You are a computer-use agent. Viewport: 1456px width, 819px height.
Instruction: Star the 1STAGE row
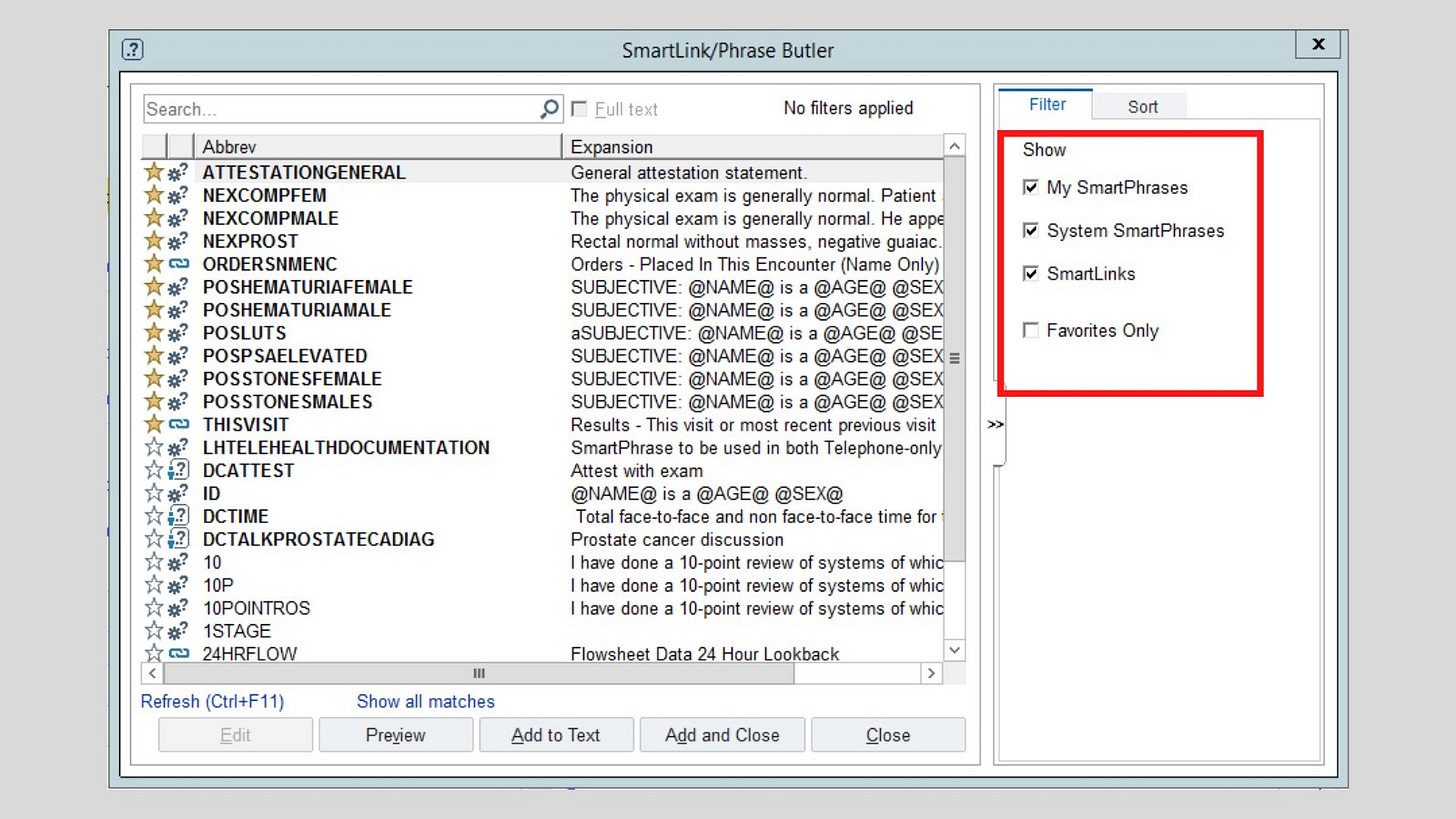pos(154,631)
